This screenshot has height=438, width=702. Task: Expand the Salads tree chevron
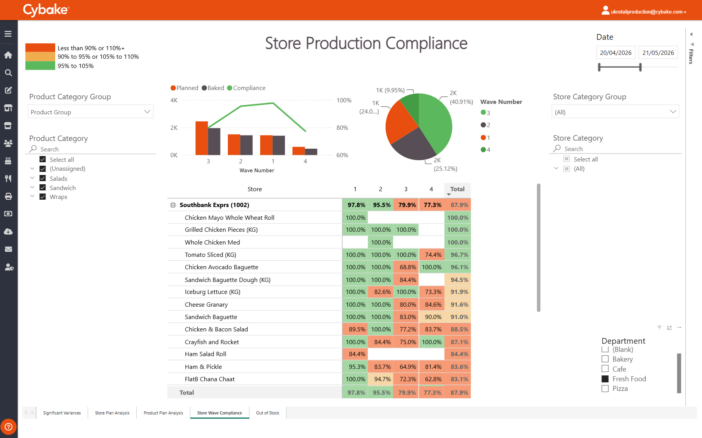click(32, 178)
